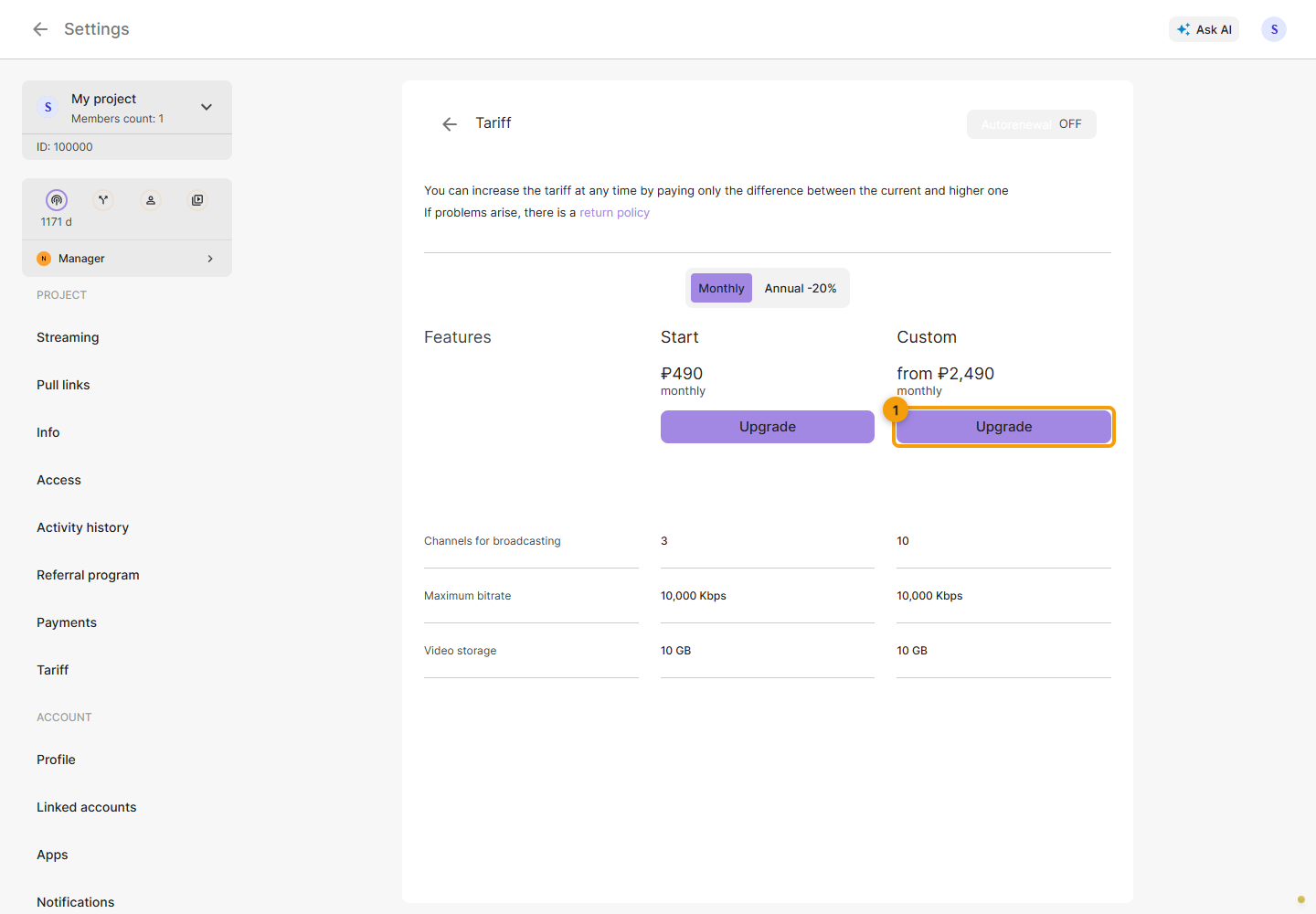Click the Video storage feature label
The image size is (1316, 914).
click(461, 651)
